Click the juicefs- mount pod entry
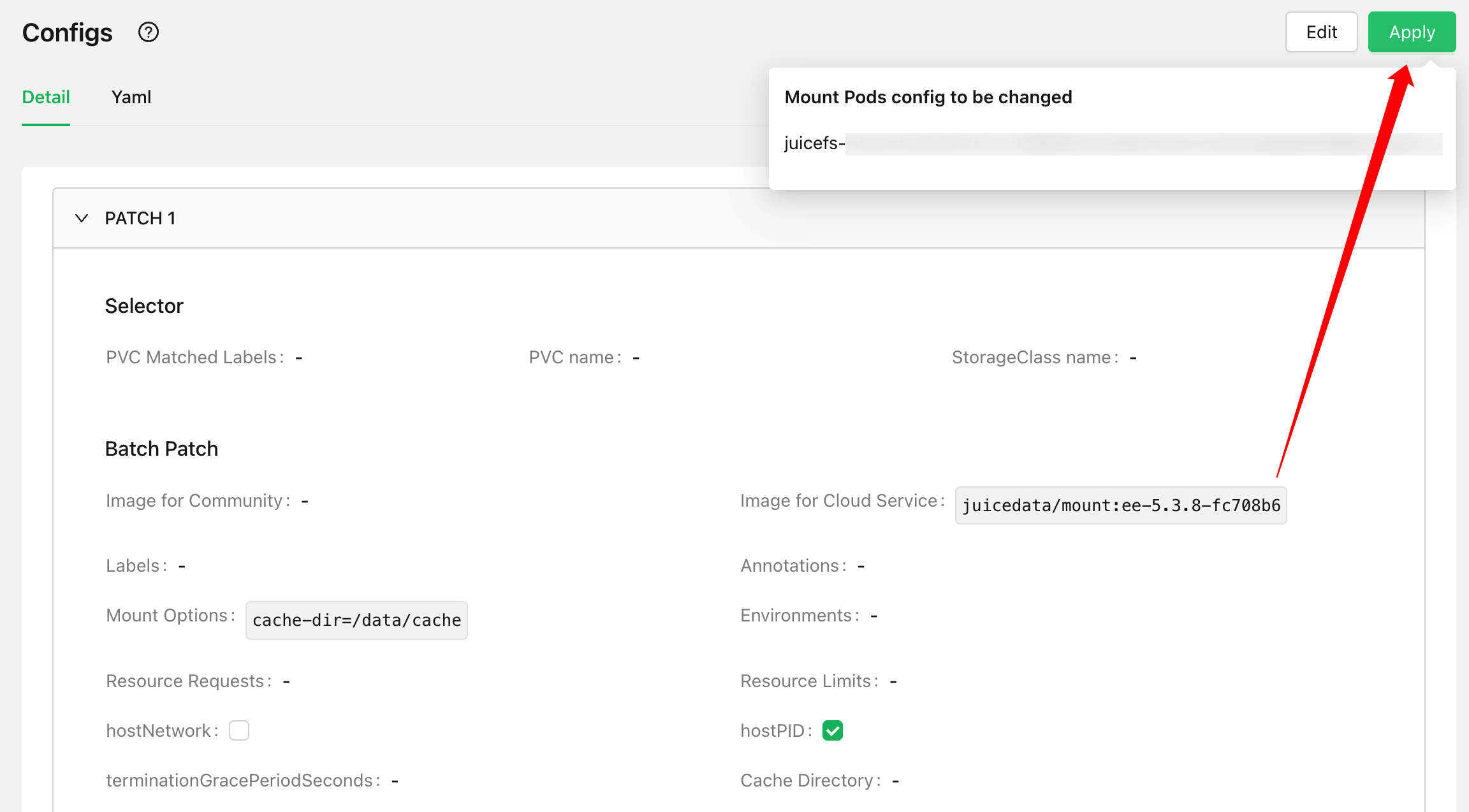This screenshot has width=1469, height=812. coord(1113,143)
